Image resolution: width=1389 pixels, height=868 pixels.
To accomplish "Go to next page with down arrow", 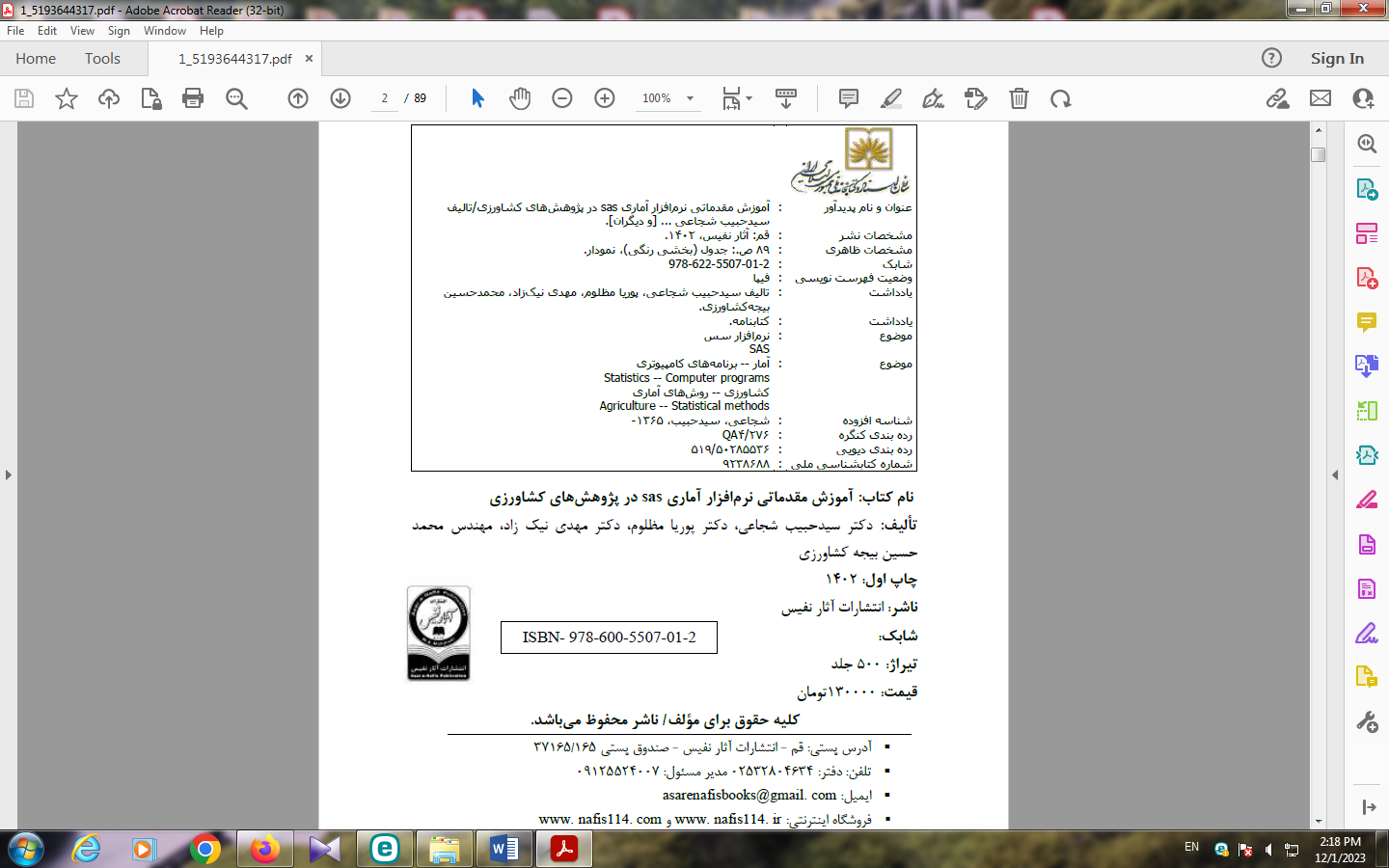I will point(340,98).
